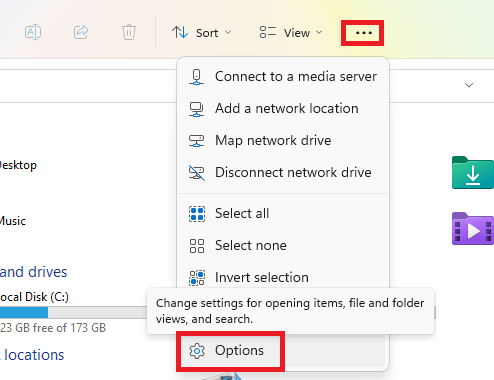Image resolution: width=494 pixels, height=380 pixels.
Task: Click the Options gear icon
Action: (197, 351)
